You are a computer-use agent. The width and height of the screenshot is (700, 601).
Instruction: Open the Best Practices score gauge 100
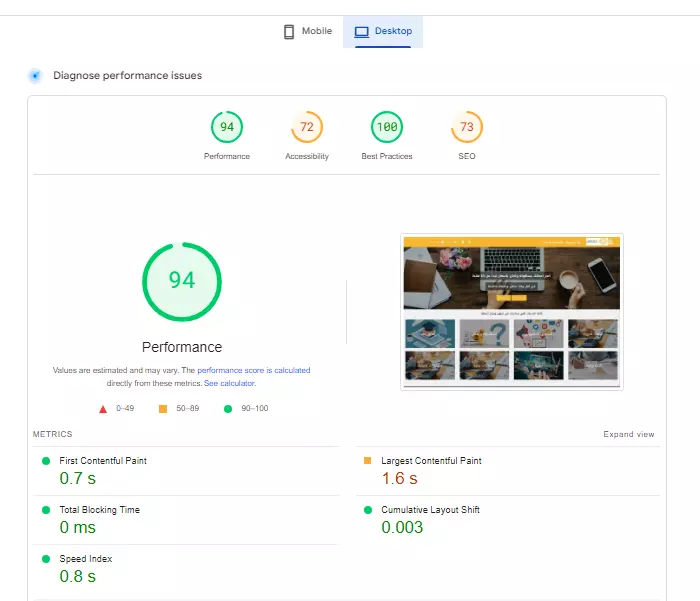coord(387,127)
